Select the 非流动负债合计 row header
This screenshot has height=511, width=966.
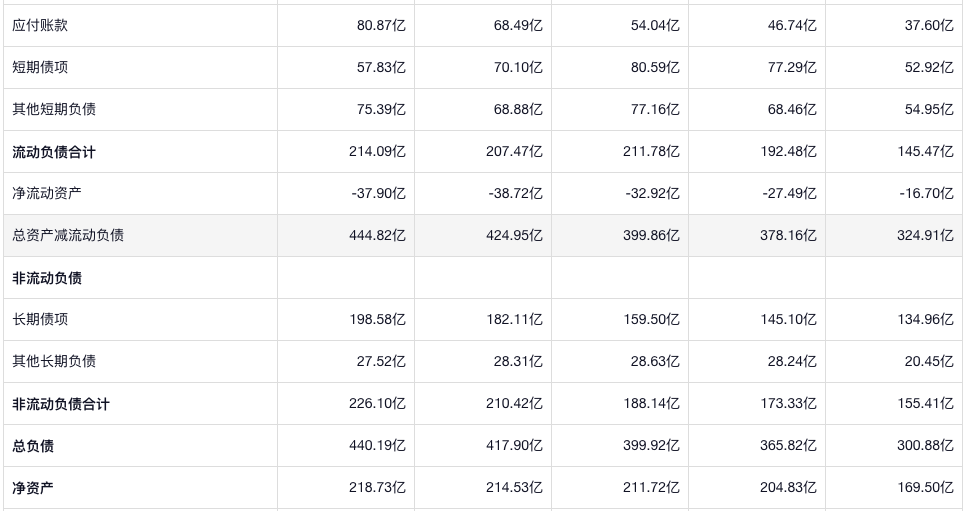61,404
